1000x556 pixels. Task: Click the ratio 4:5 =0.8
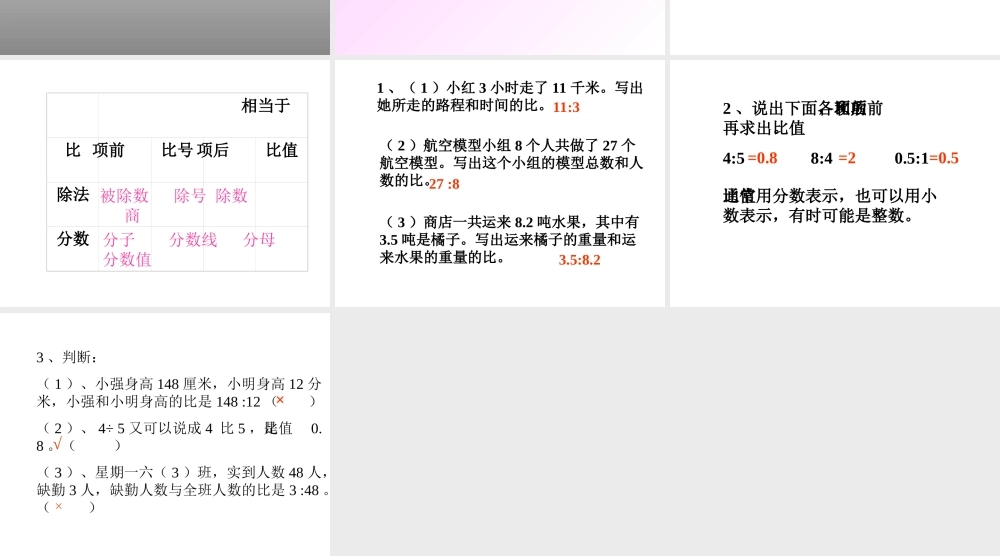click(x=750, y=158)
